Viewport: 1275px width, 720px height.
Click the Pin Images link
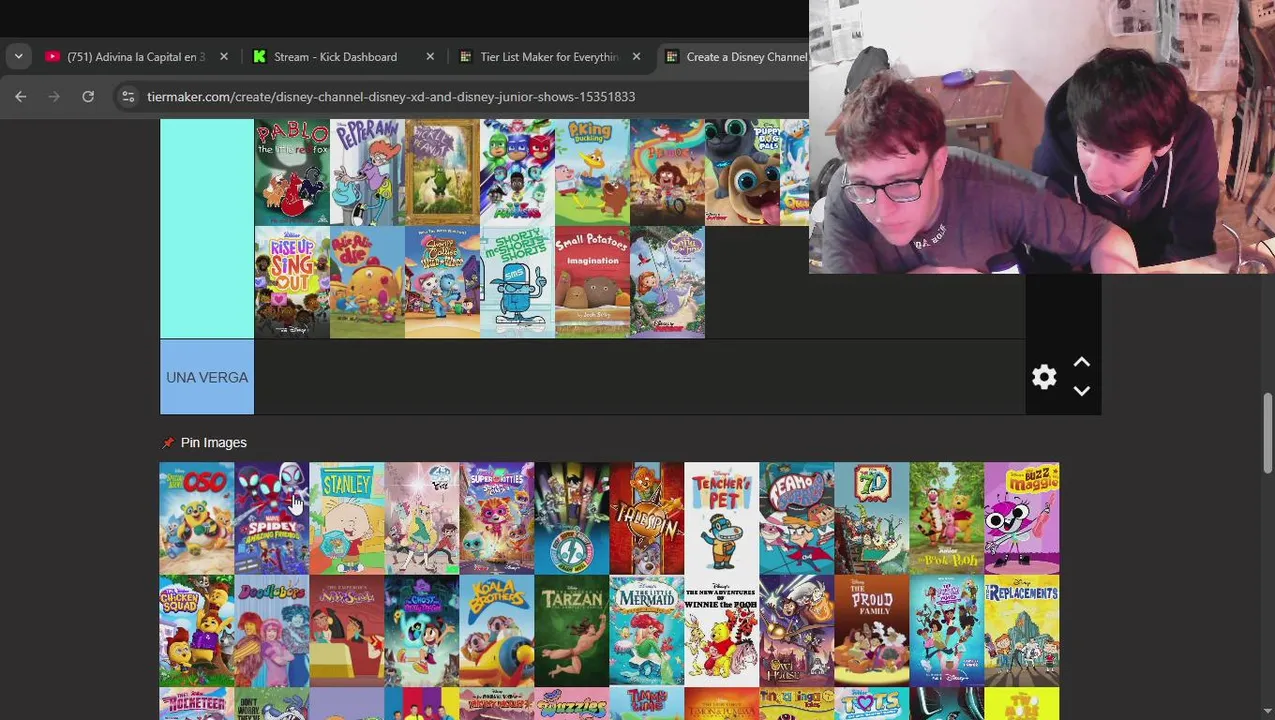pos(213,443)
